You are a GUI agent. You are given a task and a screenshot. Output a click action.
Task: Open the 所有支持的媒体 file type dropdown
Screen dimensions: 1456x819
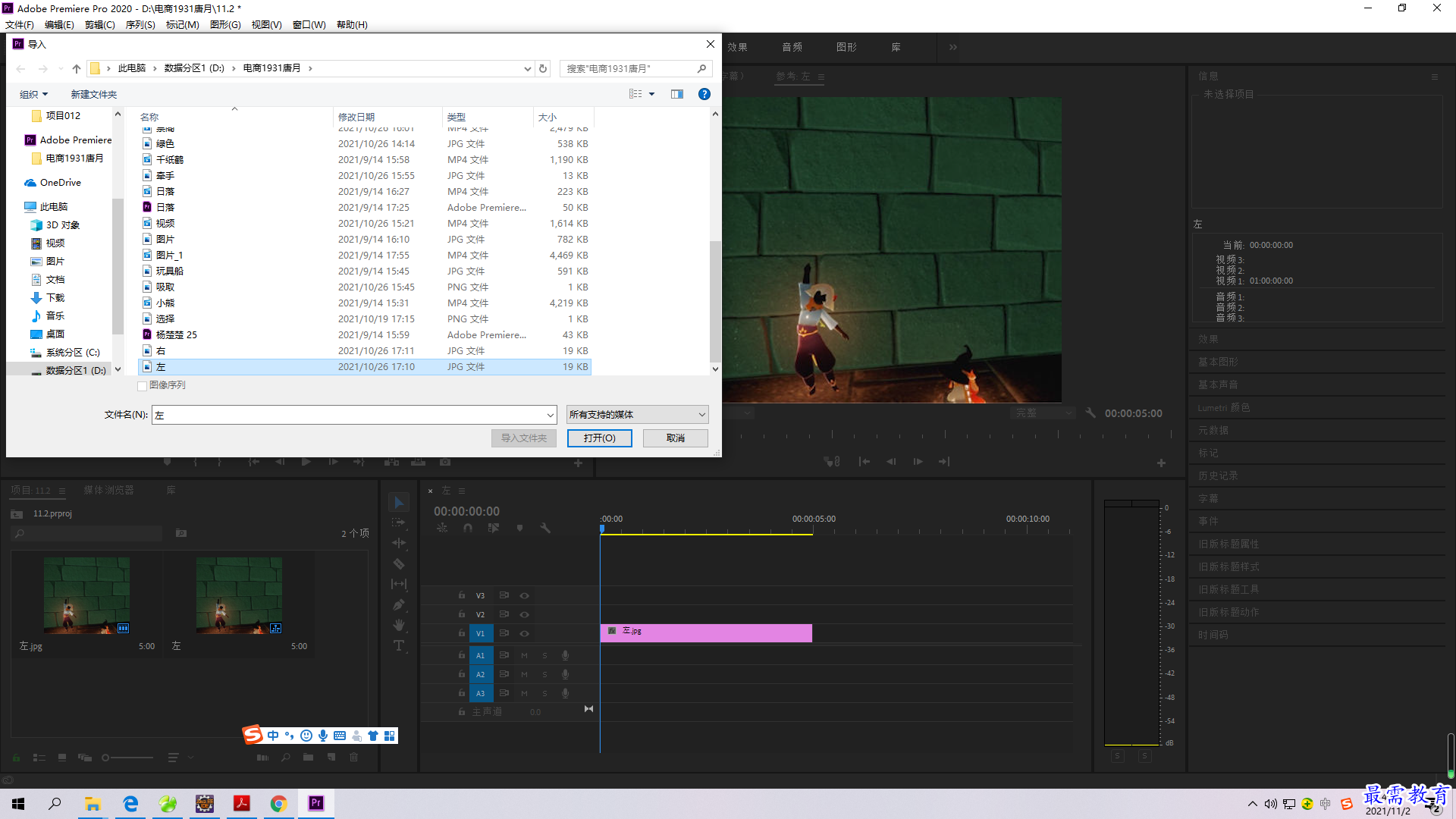[x=637, y=415]
